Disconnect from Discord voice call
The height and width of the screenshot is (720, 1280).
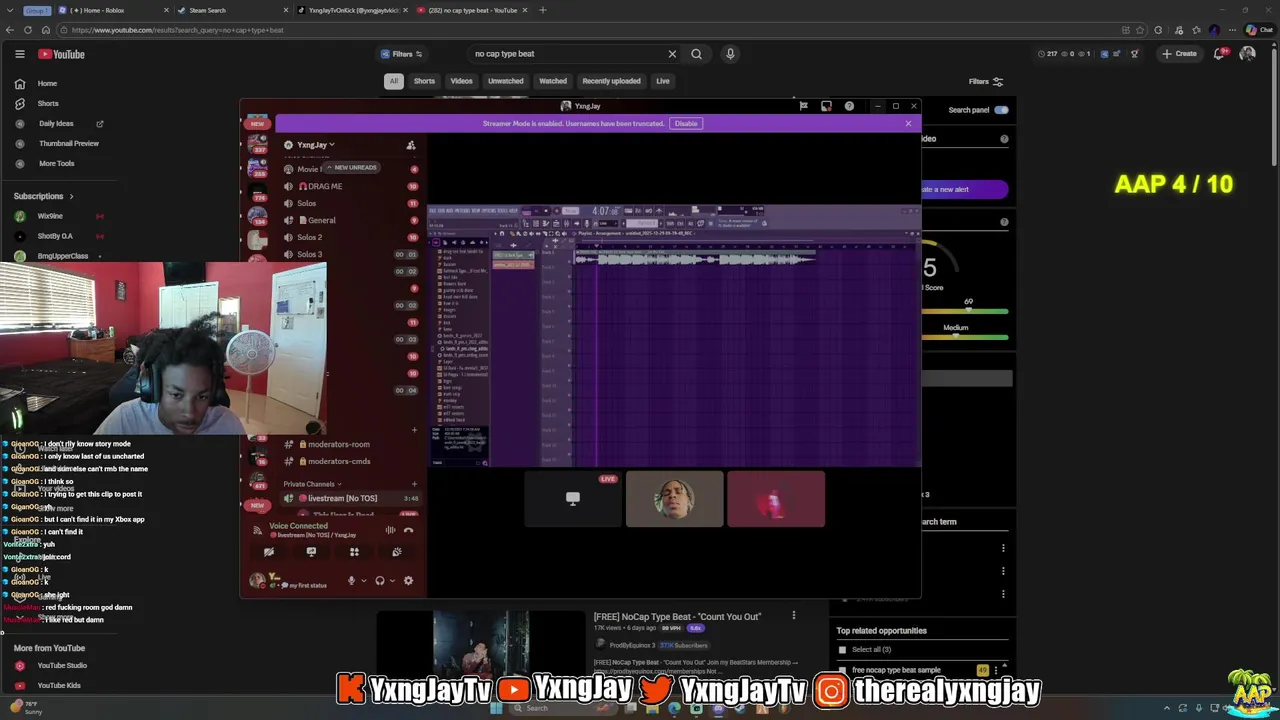click(408, 530)
